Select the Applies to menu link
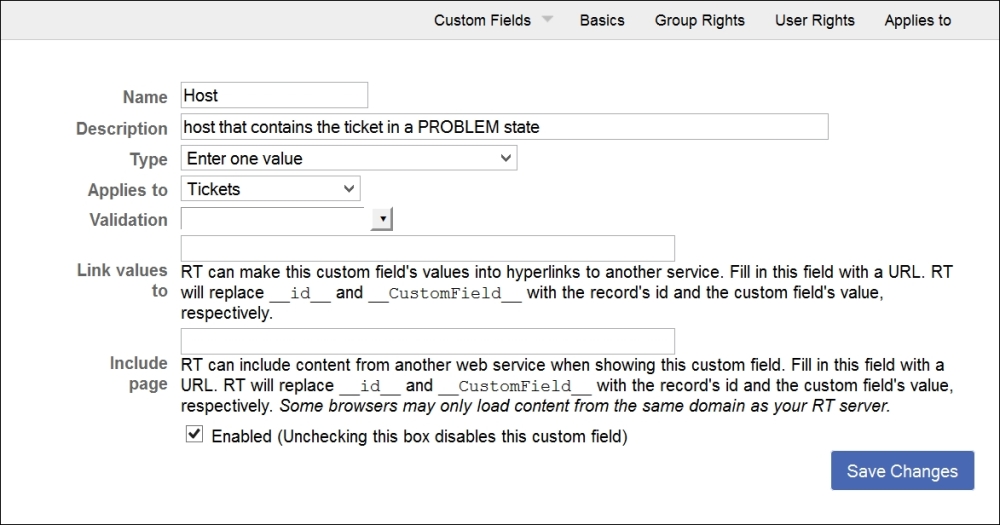The height and width of the screenshot is (525, 1000). [x=918, y=20]
